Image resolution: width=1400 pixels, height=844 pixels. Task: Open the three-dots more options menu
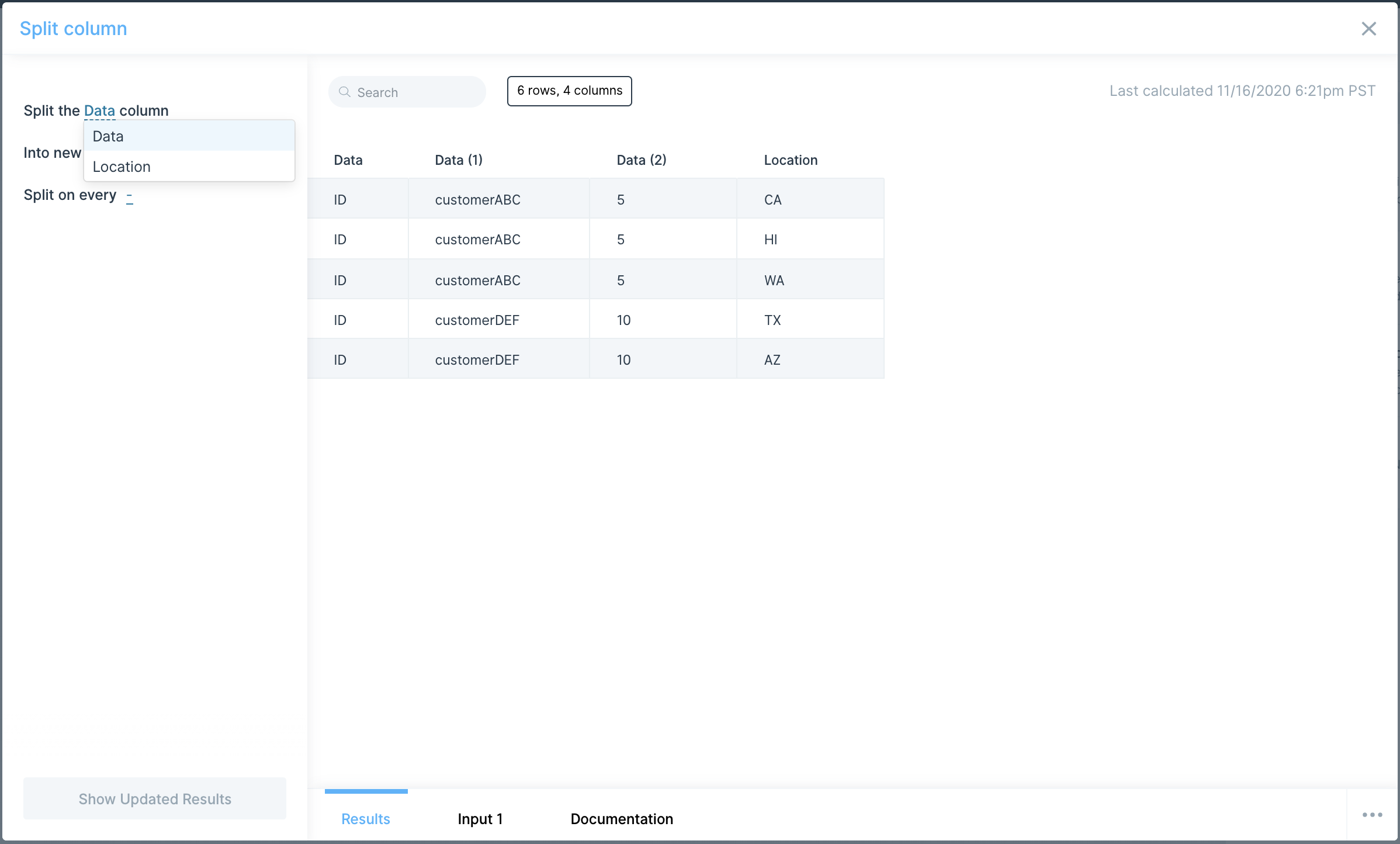pyautogui.click(x=1372, y=815)
